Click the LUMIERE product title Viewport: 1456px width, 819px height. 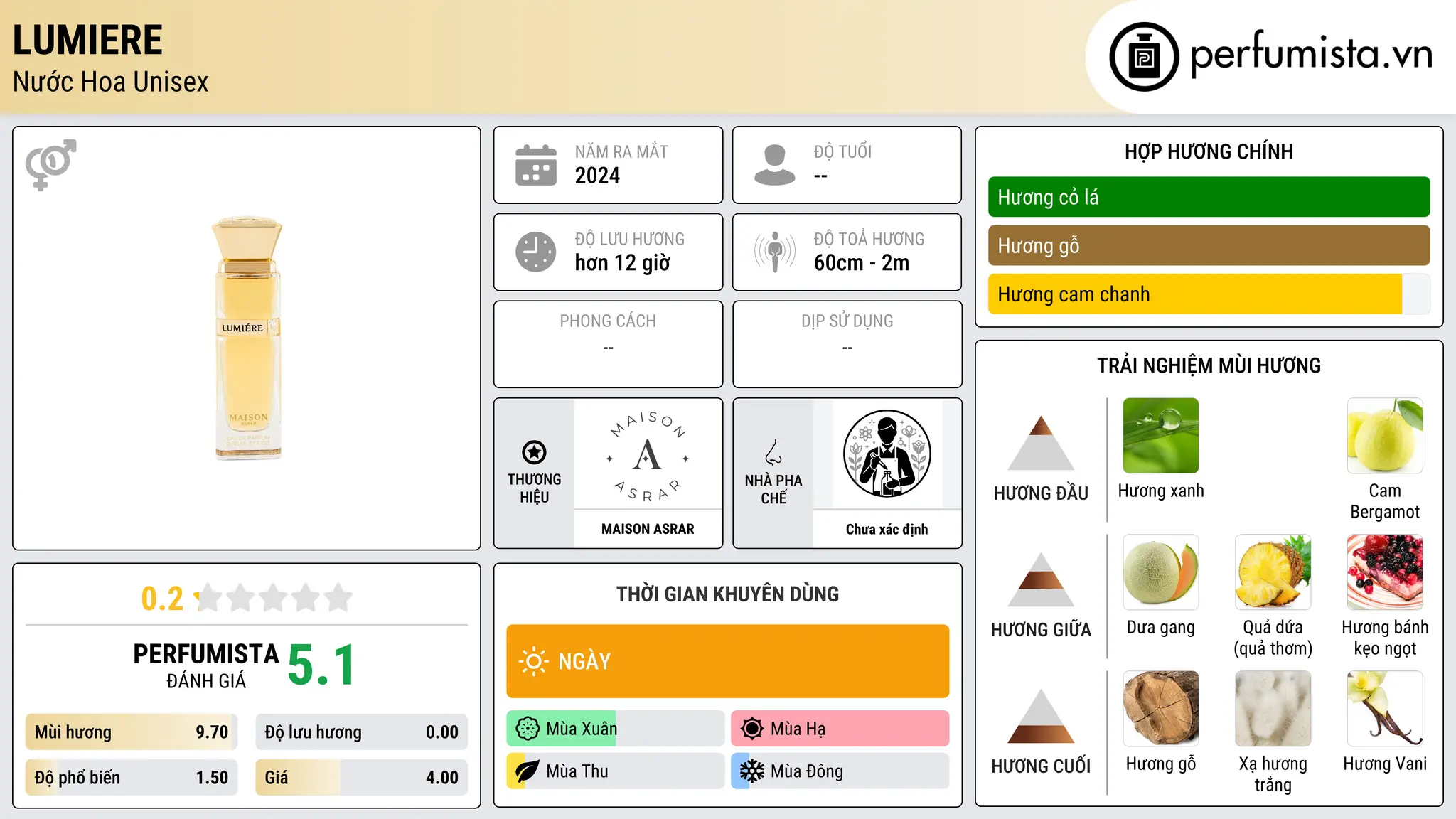point(87,40)
